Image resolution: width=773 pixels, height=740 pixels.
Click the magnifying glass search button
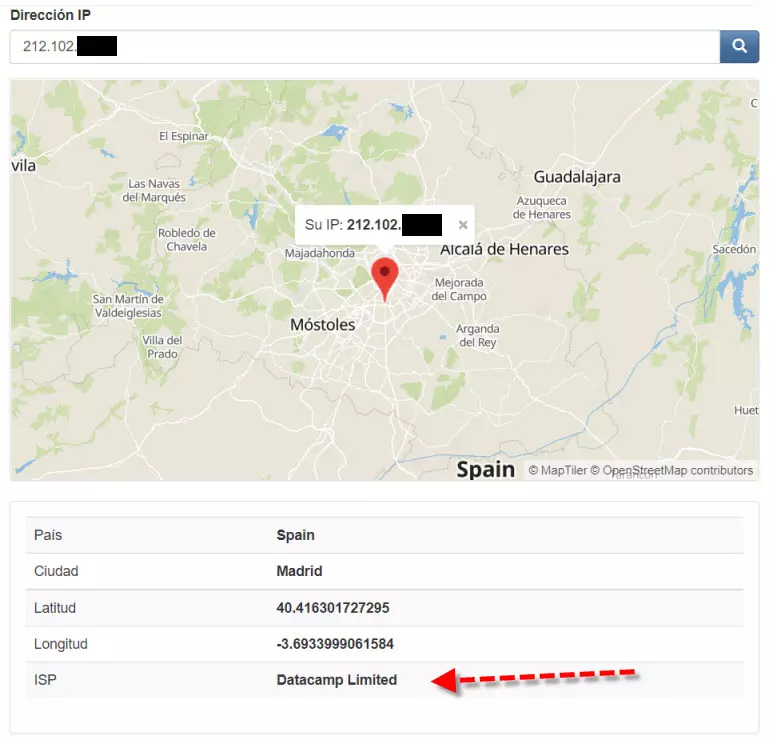coord(739,46)
